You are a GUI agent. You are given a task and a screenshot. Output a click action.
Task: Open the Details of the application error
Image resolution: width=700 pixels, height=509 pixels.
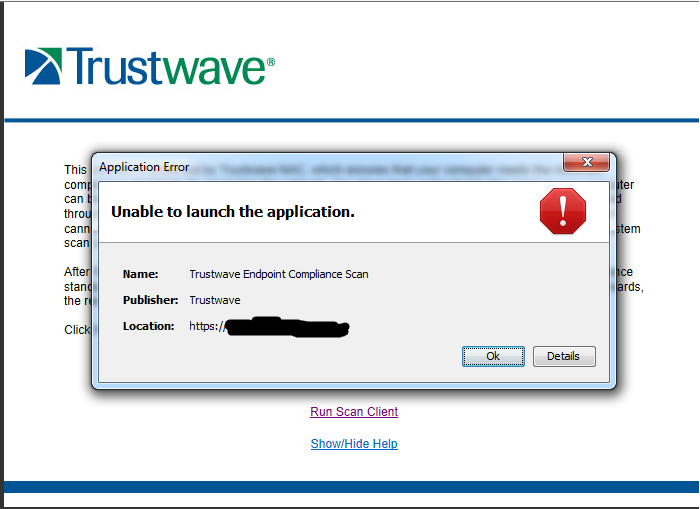coord(564,356)
